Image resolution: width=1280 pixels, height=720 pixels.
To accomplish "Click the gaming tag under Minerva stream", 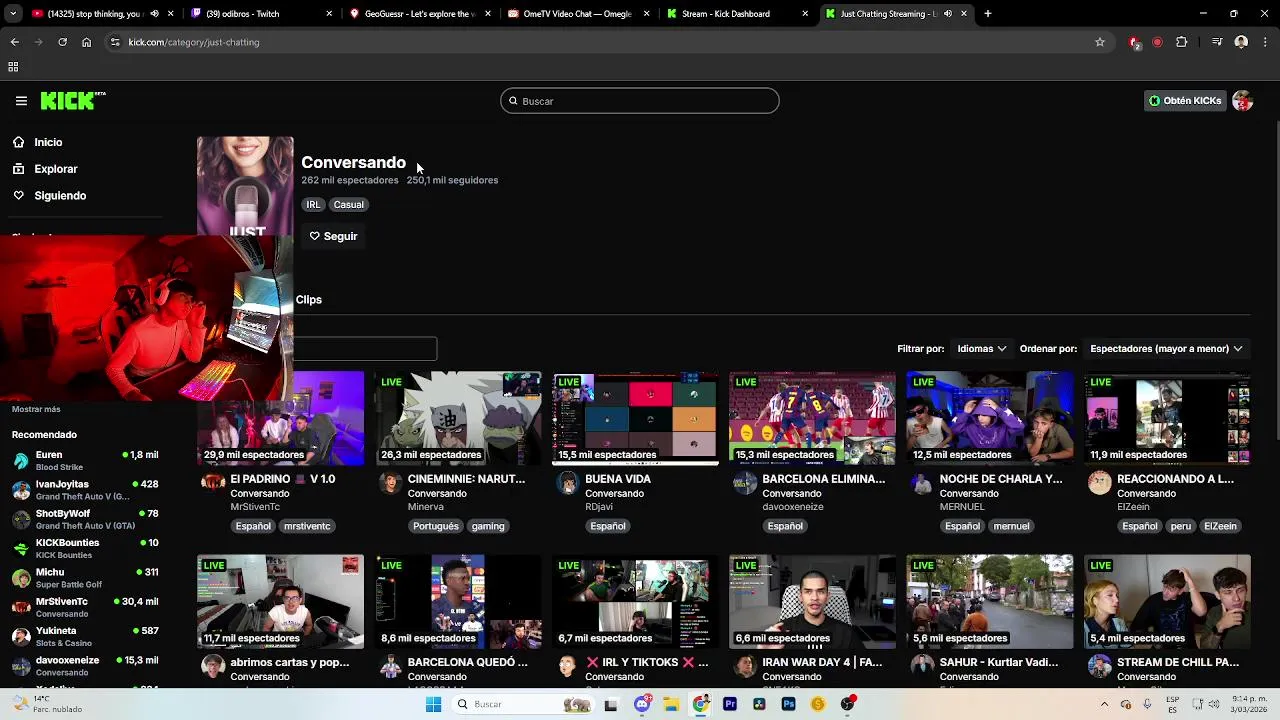I will point(488,526).
